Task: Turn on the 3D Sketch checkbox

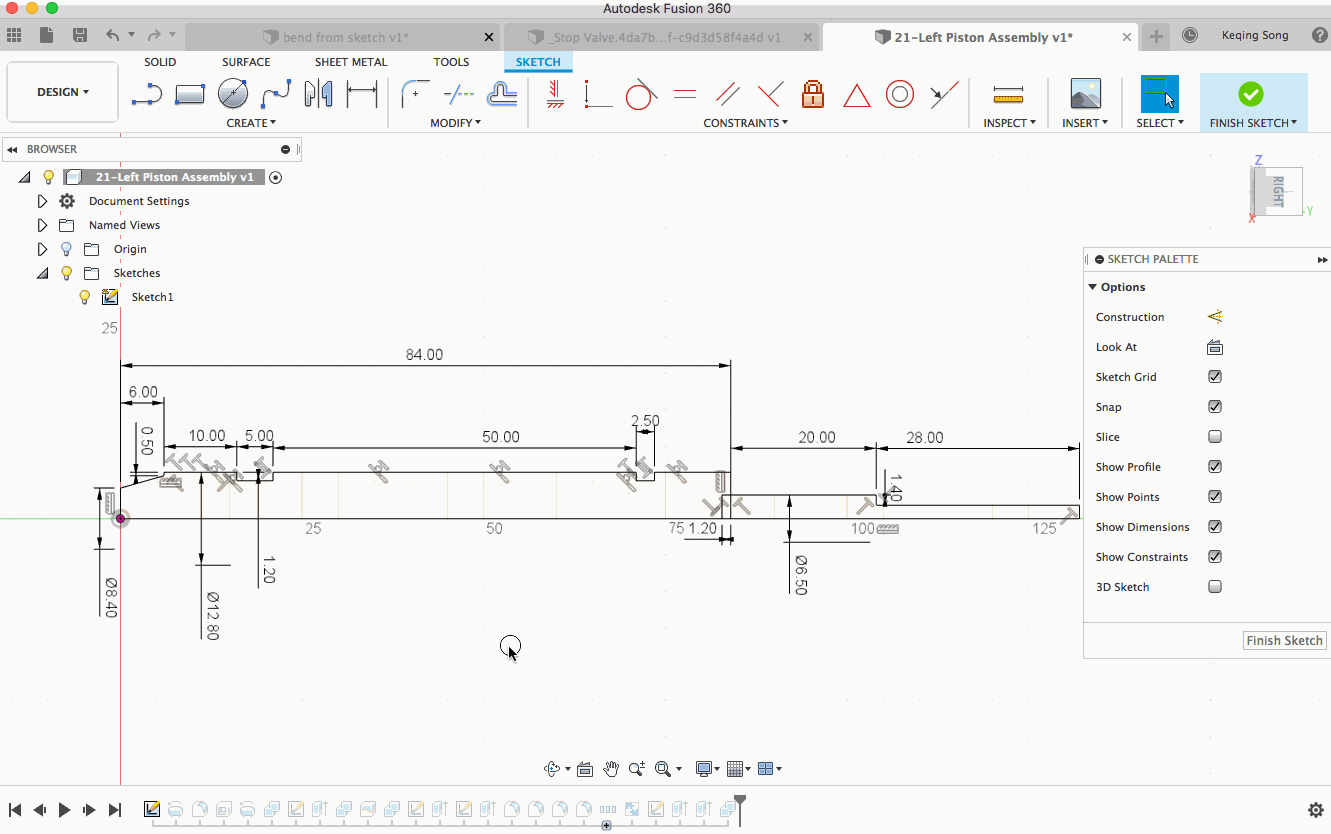Action: pos(1215,587)
